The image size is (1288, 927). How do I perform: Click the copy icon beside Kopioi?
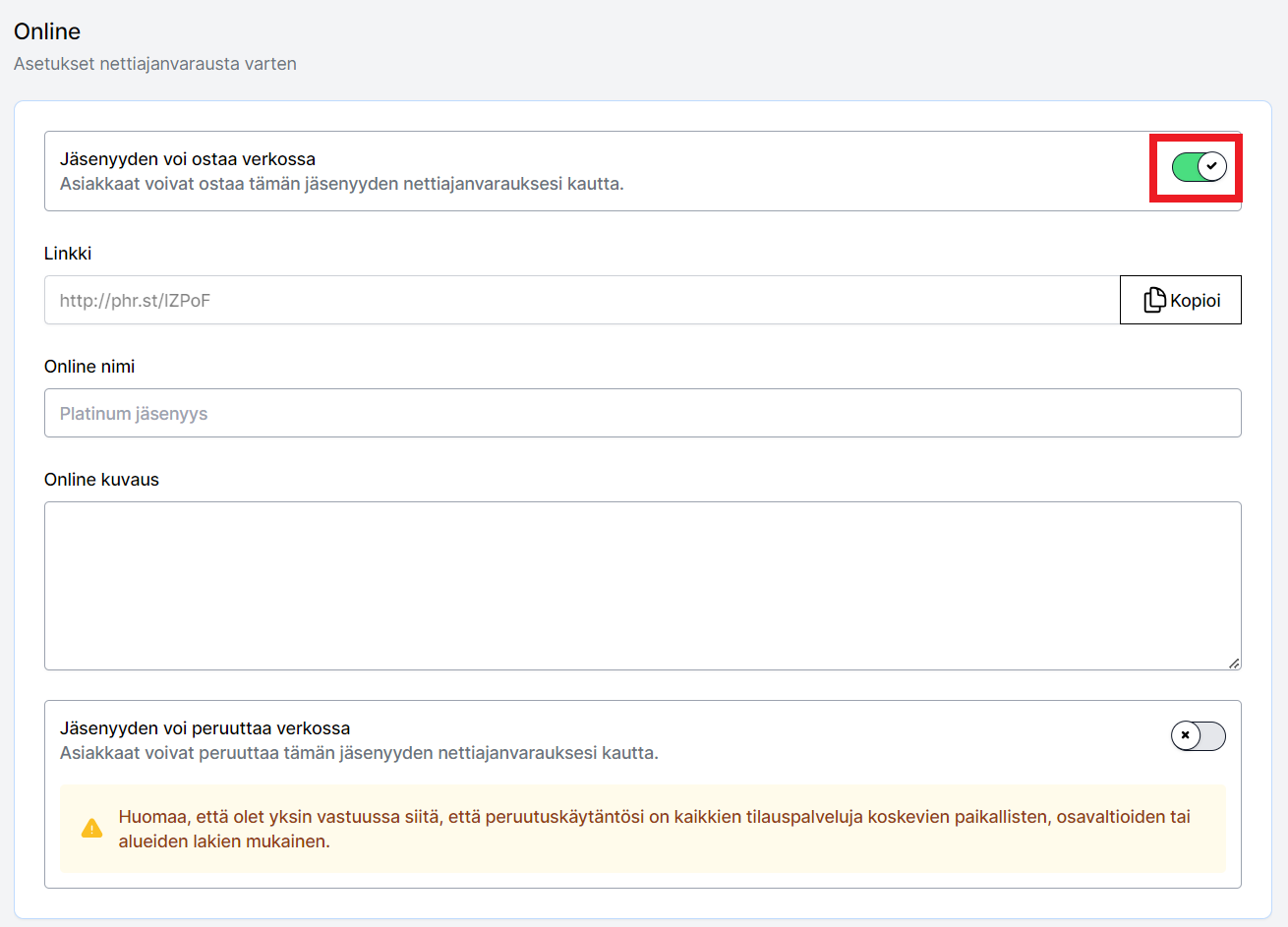pyautogui.click(x=1154, y=300)
